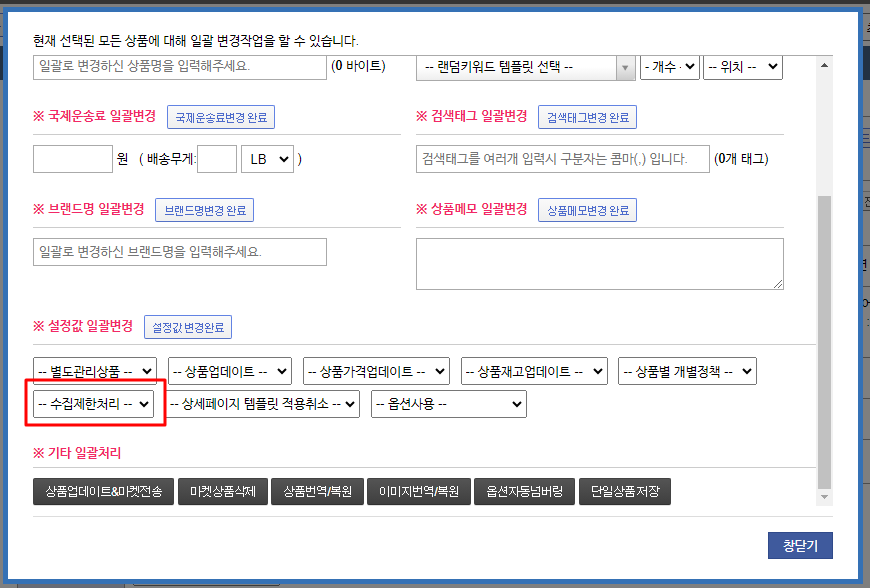The width and height of the screenshot is (870, 588).
Task: Click the 국제운송료변경 완료 button
Action: point(221,117)
